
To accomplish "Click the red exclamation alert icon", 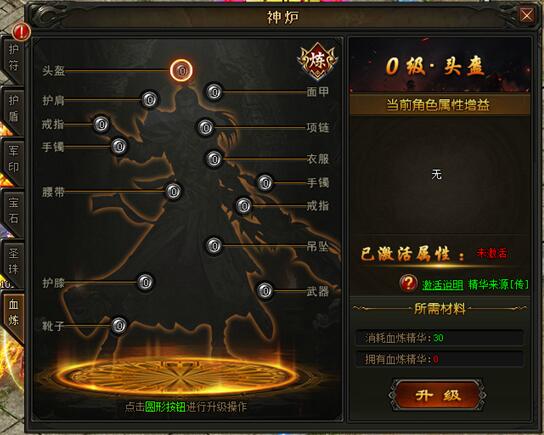I will pyautogui.click(x=21, y=32).
